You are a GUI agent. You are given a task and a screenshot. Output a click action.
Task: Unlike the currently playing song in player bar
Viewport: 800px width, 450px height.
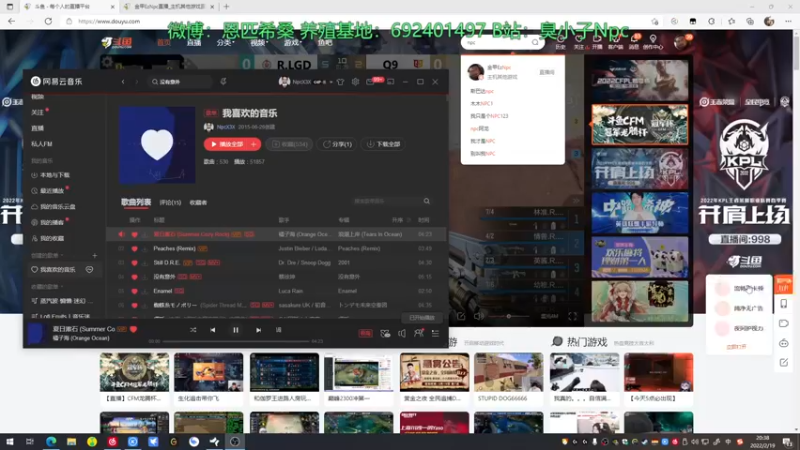[134, 329]
